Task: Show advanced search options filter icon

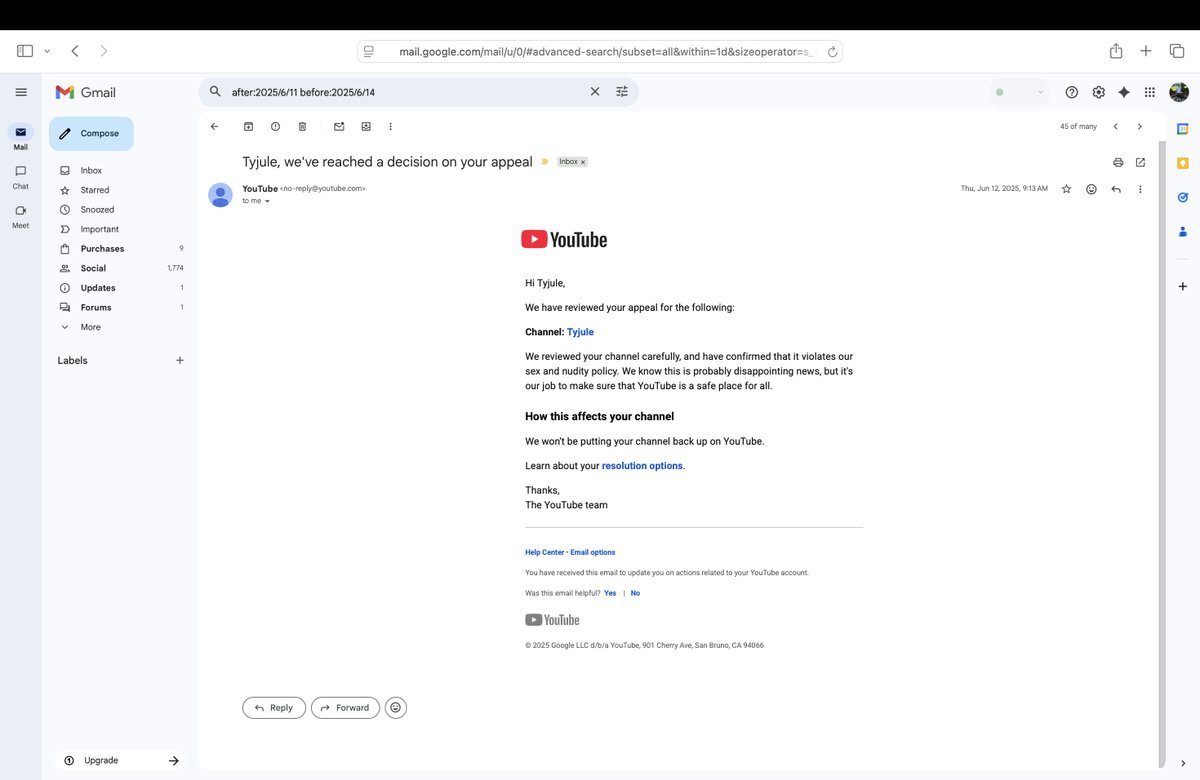Action: pos(622,92)
